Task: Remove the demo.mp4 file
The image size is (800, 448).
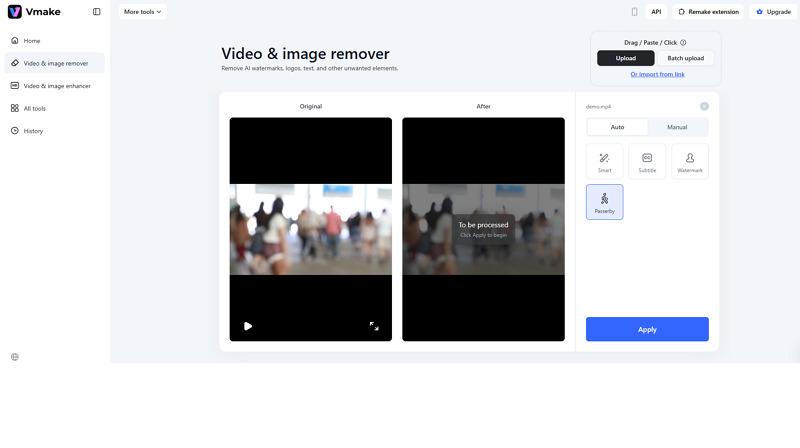Action: tap(704, 106)
